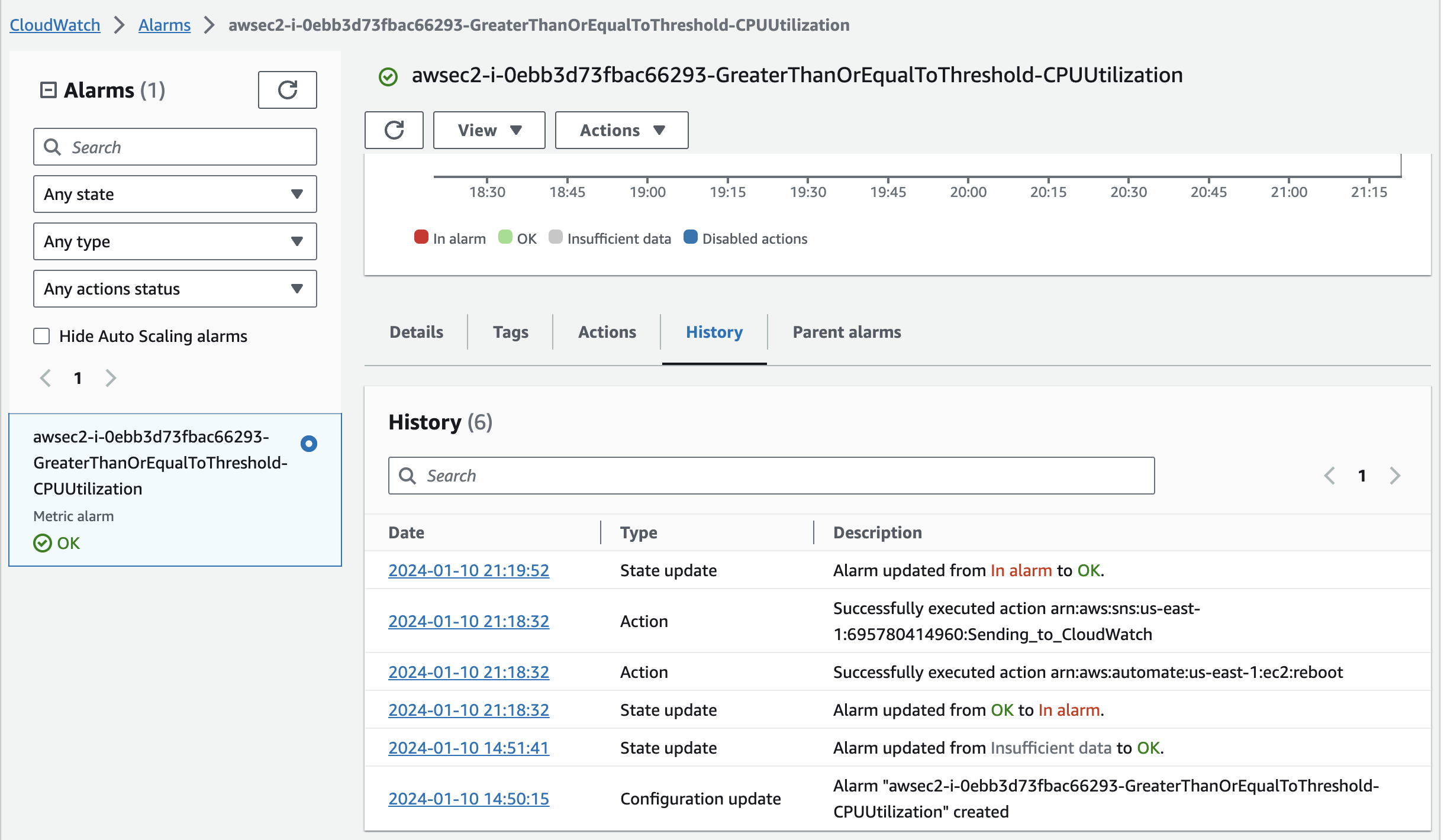The height and width of the screenshot is (840, 1444).
Task: Go to next page in alarms list
Action: (111, 378)
